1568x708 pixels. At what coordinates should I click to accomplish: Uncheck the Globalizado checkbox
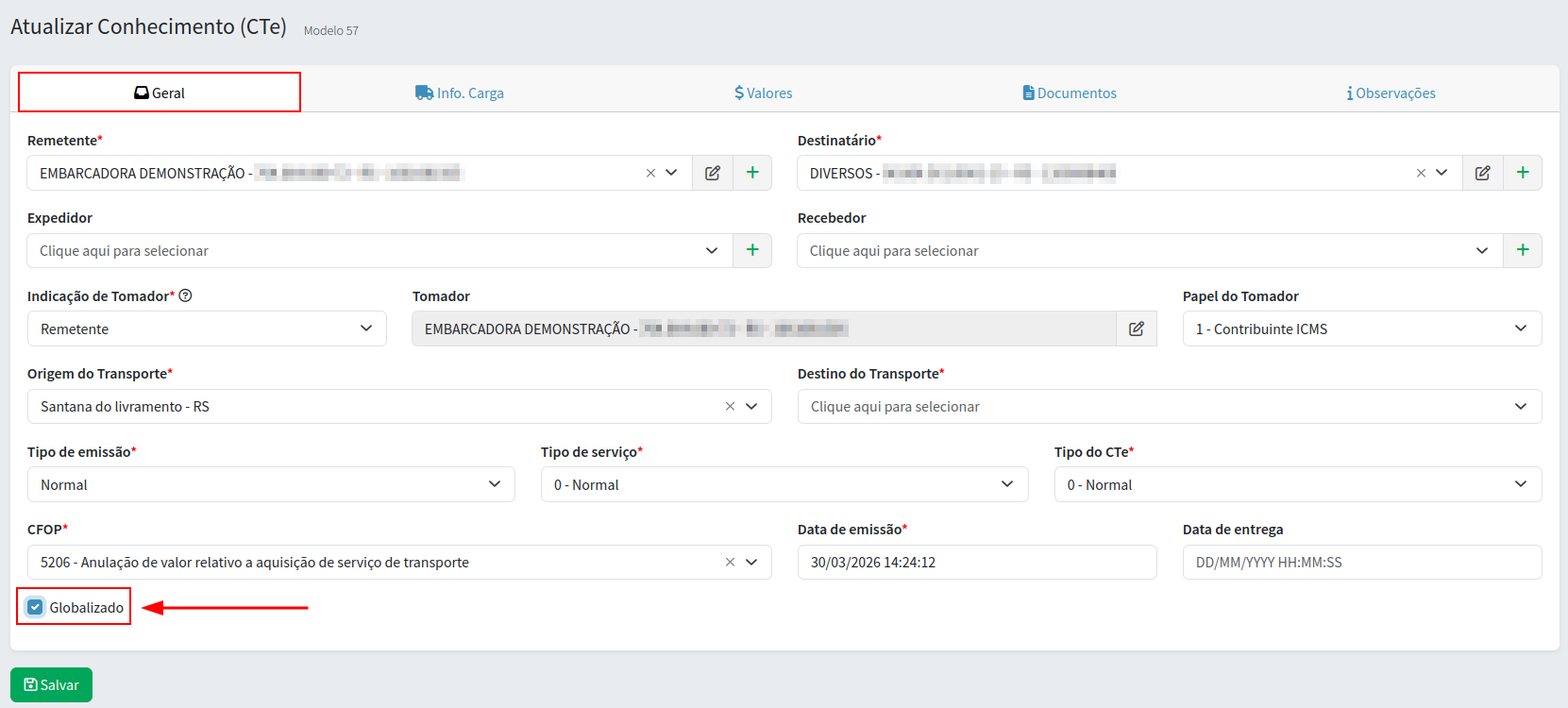click(36, 607)
